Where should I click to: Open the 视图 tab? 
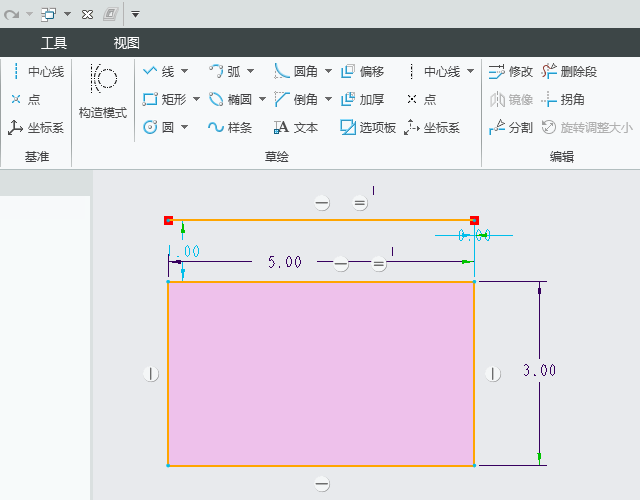(127, 42)
